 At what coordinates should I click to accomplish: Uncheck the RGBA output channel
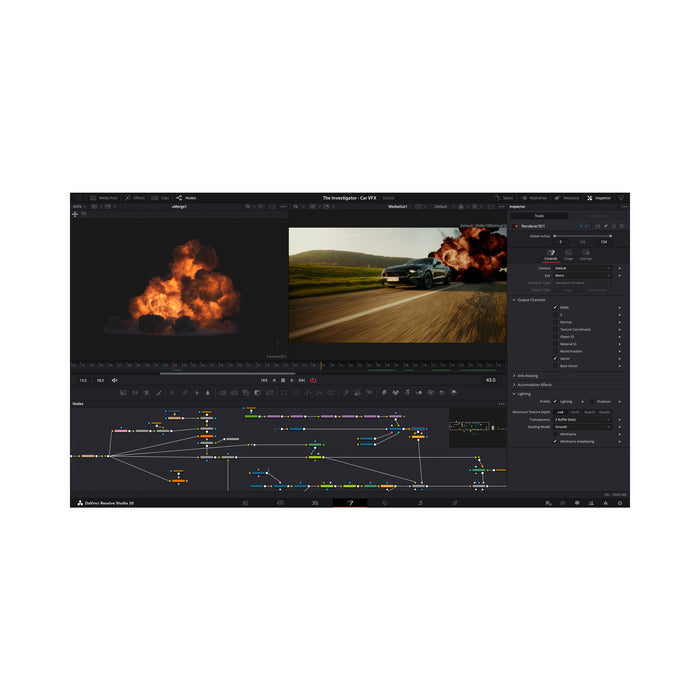[x=556, y=307]
